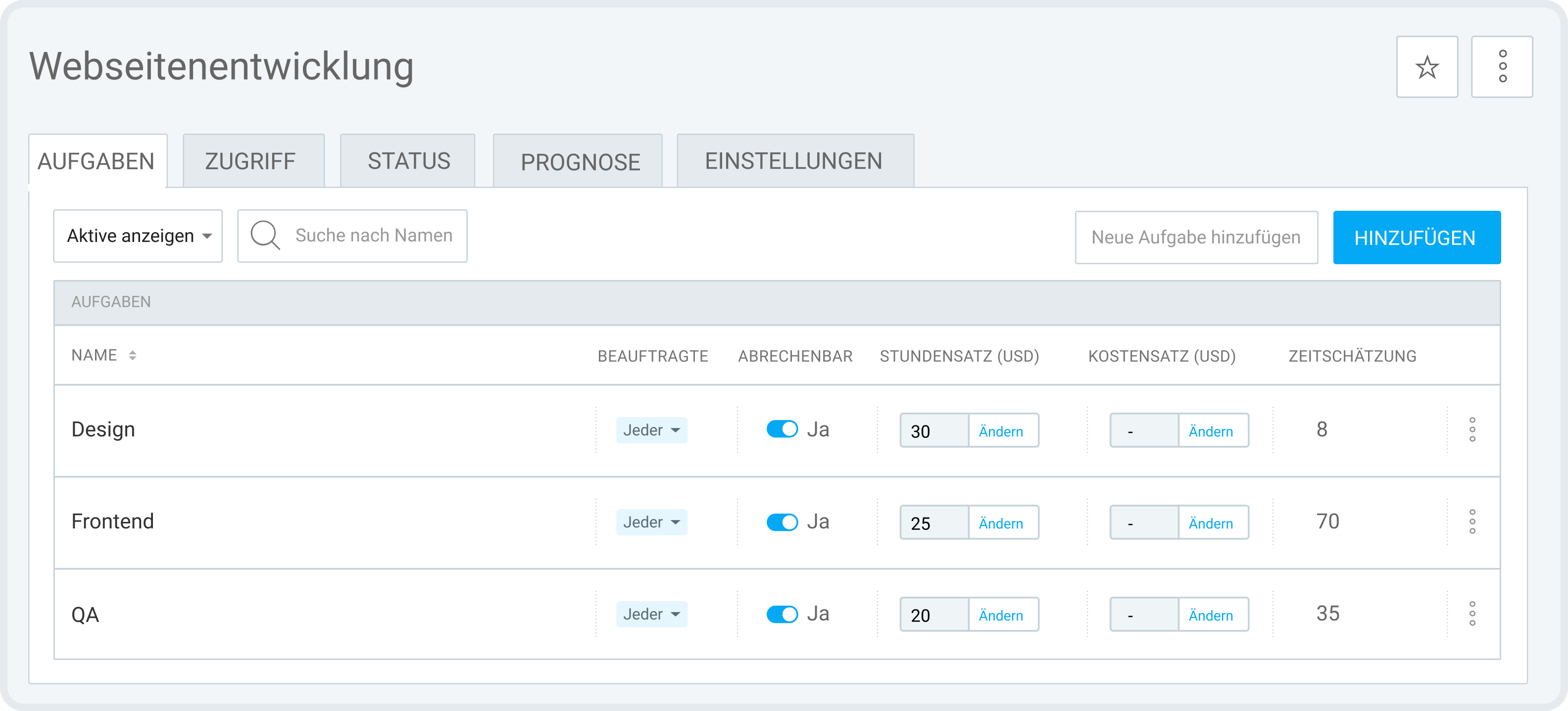Open the Aktive anzeigen filter dropdown
Image resolution: width=1568 pixels, height=711 pixels.
[x=138, y=236]
